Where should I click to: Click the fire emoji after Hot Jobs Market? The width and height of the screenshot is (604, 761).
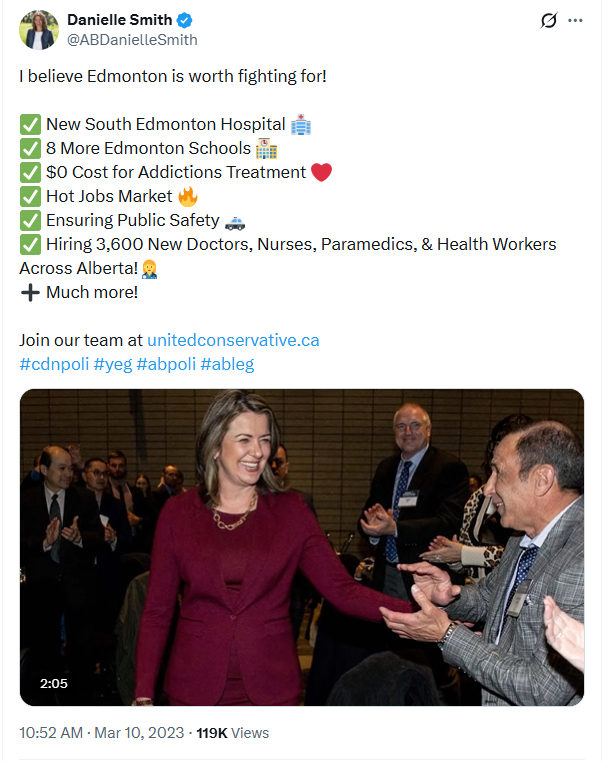pos(188,197)
